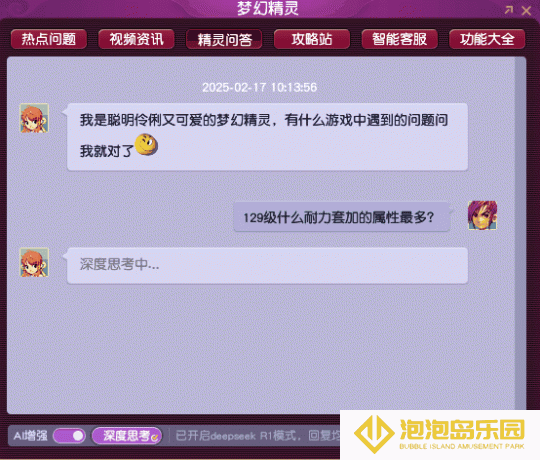Toggle the AI增强 switch
Image resolution: width=540 pixels, height=460 pixels.
point(69,436)
